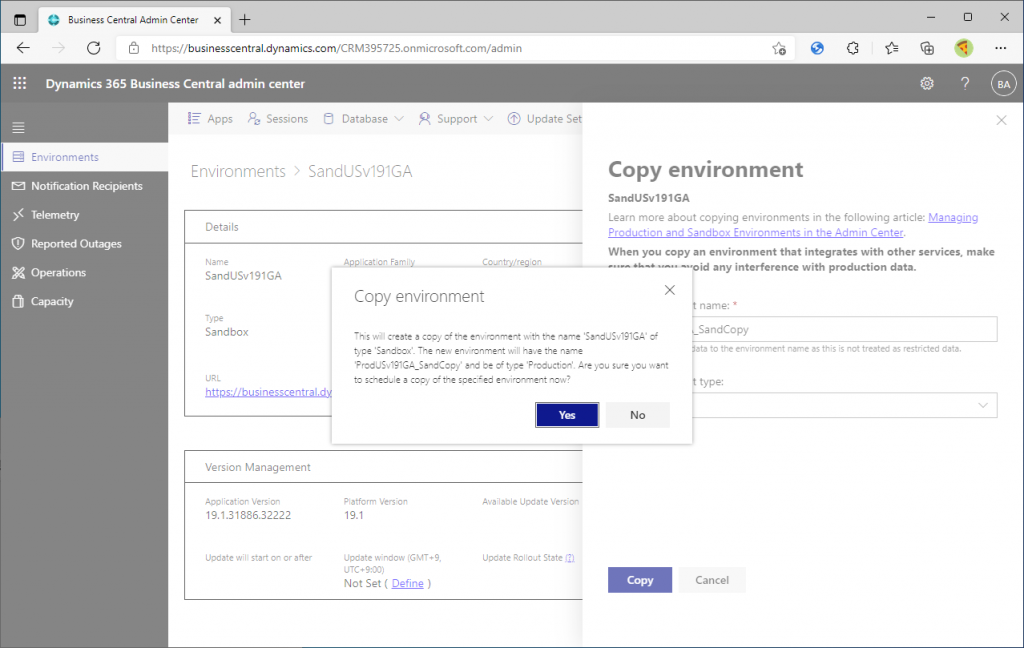Open Capacity in the sidebar
Viewport: 1024px width, 648px height.
(x=84, y=301)
